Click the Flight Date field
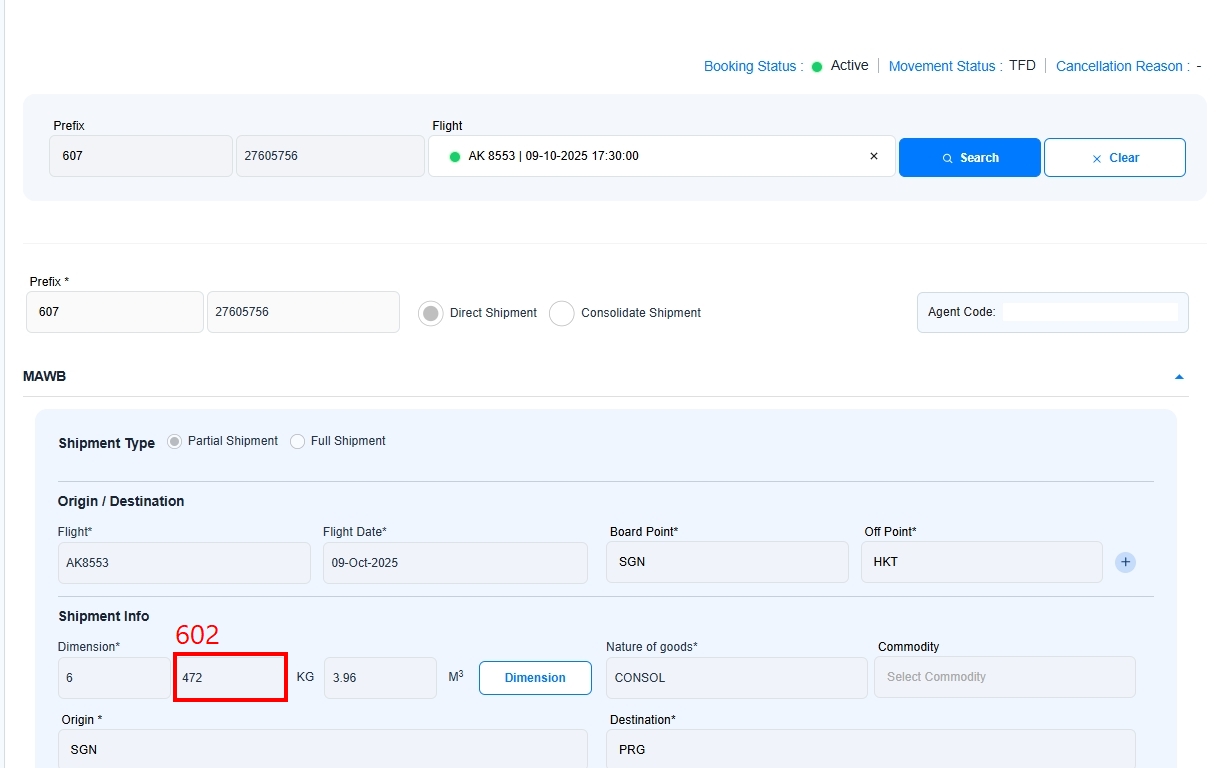This screenshot has height=768, width=1223. click(x=455, y=563)
